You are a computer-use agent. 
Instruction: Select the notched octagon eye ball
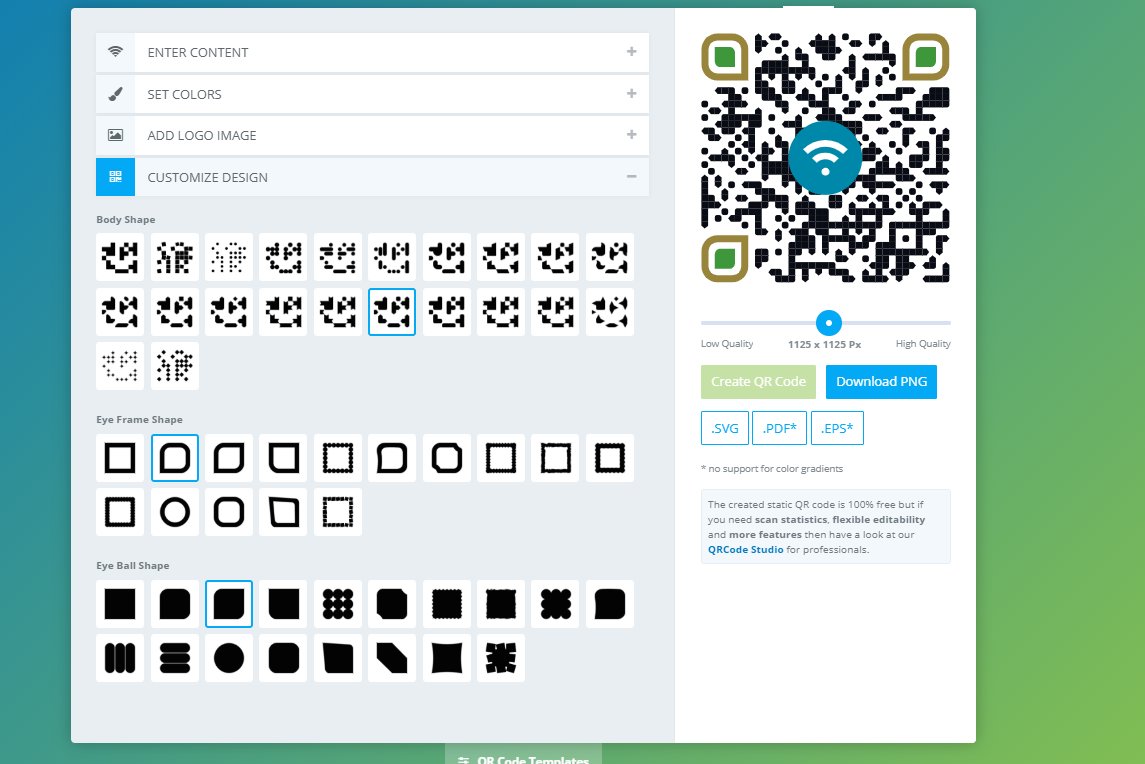pos(392,604)
